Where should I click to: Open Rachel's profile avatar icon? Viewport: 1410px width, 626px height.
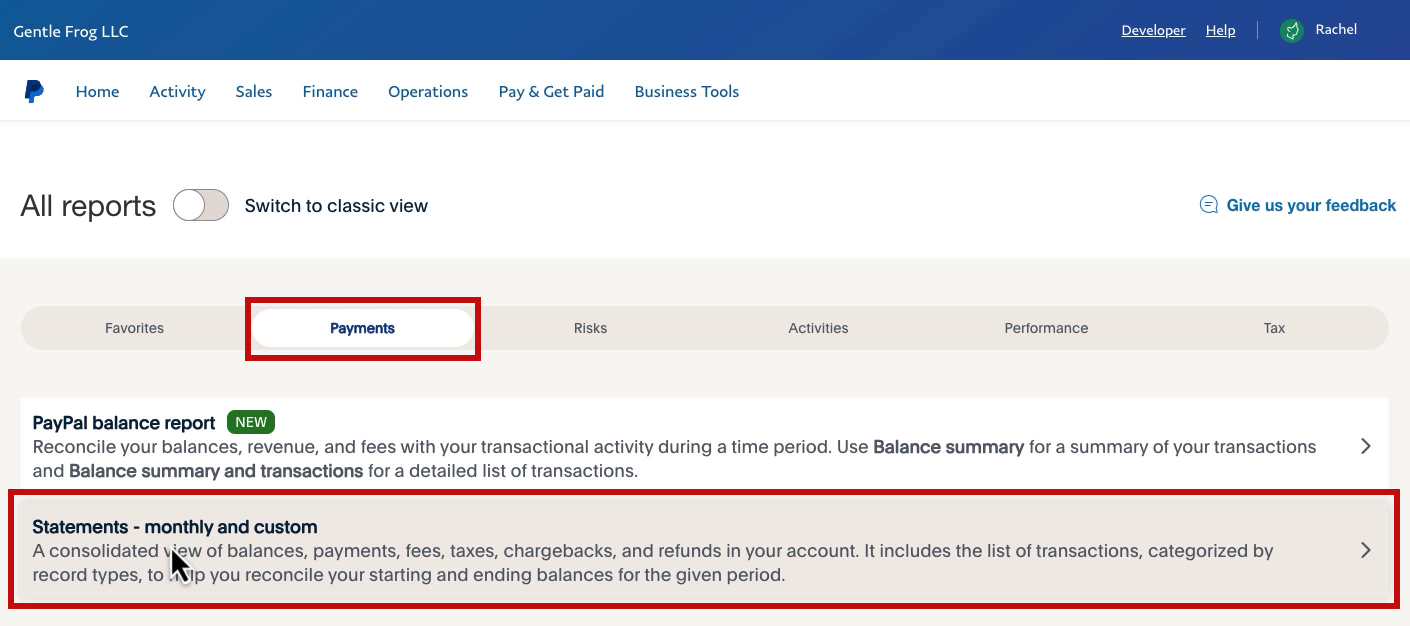click(x=1292, y=31)
